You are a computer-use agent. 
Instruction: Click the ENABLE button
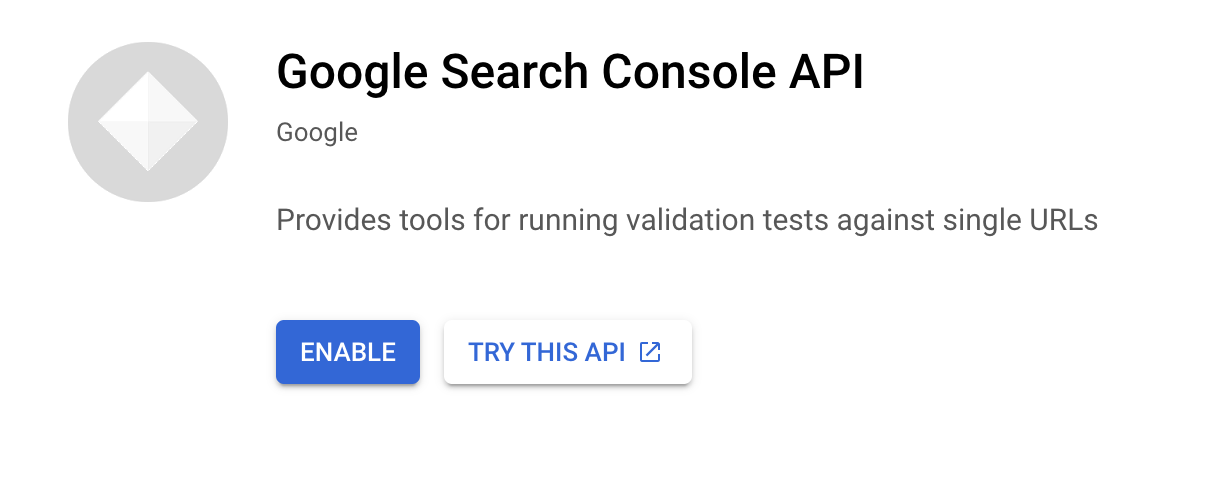point(348,352)
